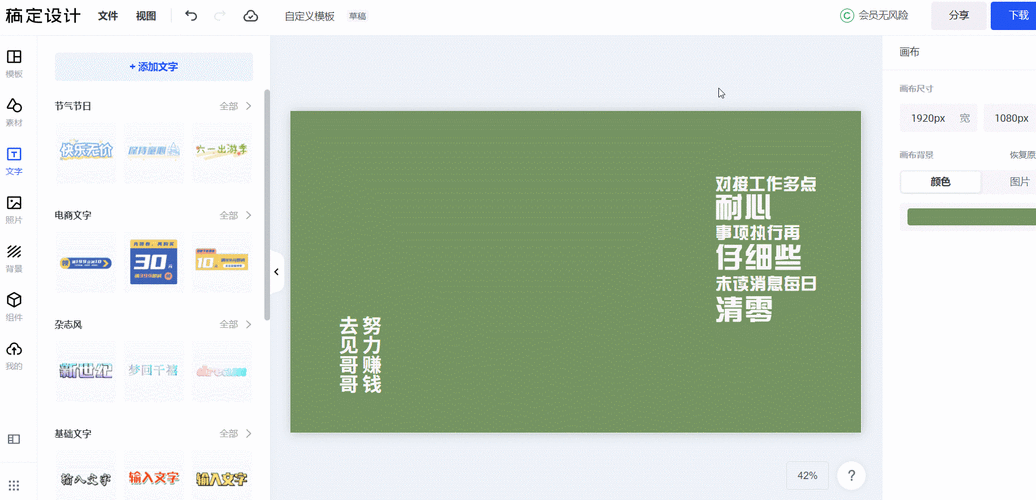Open the 背景 background panel

(14, 258)
